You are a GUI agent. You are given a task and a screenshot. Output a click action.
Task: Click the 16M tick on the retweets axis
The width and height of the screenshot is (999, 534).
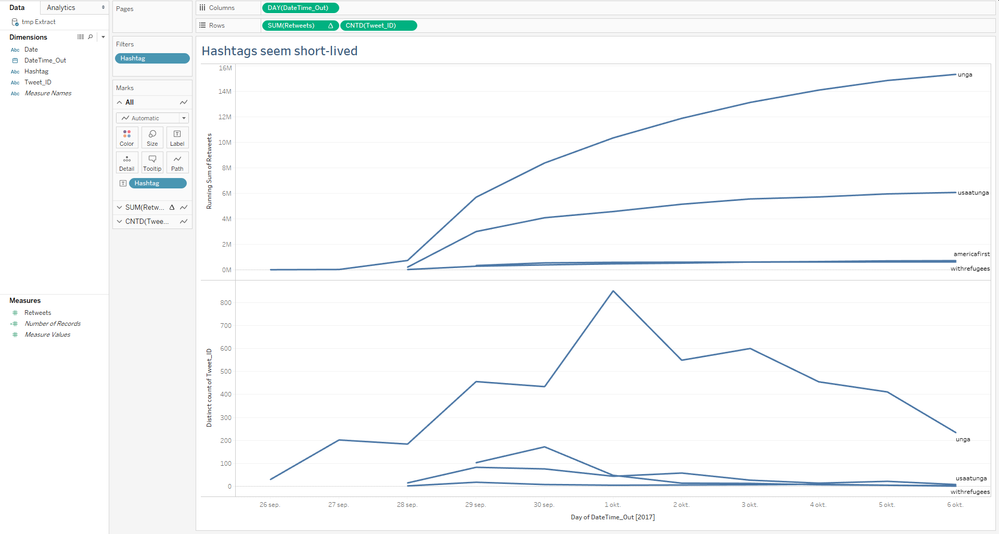pos(225,68)
